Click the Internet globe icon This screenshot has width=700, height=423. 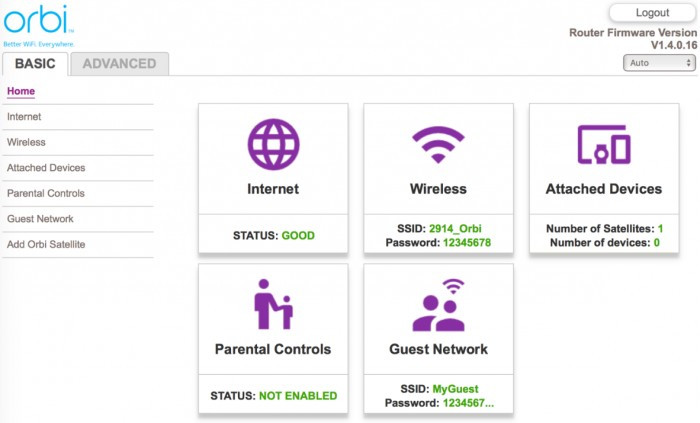pos(273,144)
